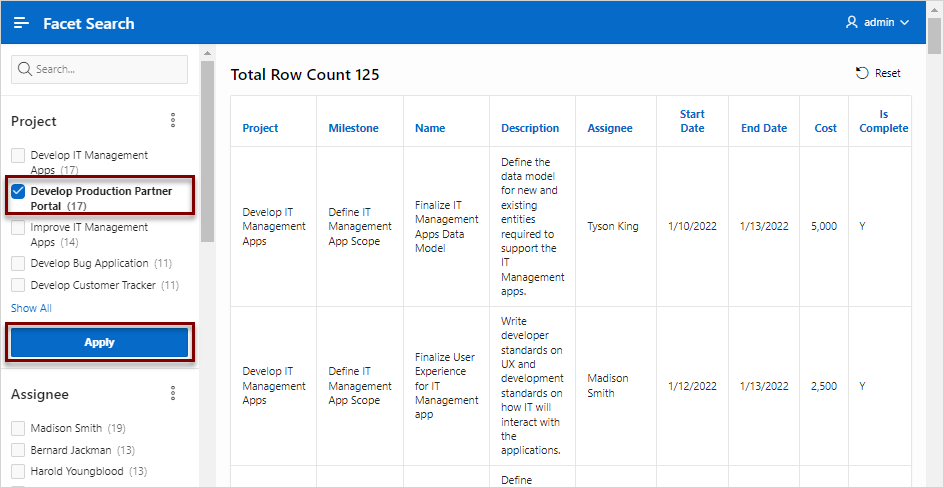Sort by Milestone column header

pos(353,128)
